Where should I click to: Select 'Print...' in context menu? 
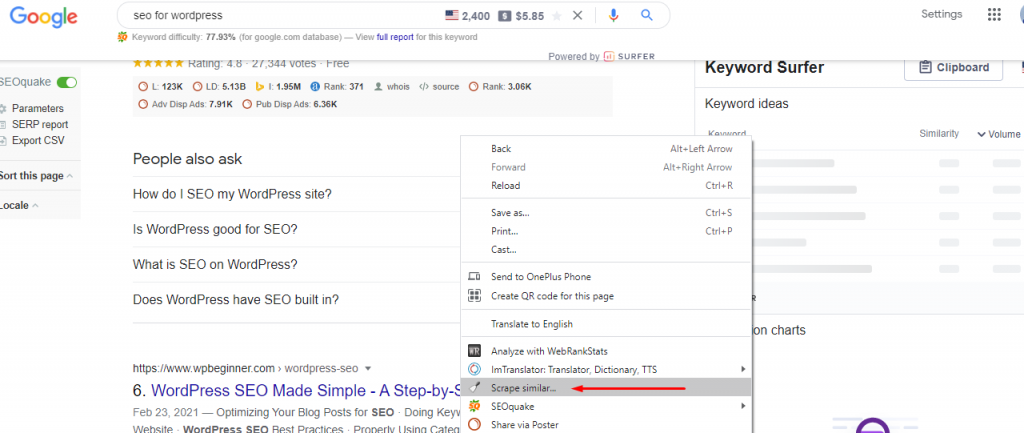607,231
